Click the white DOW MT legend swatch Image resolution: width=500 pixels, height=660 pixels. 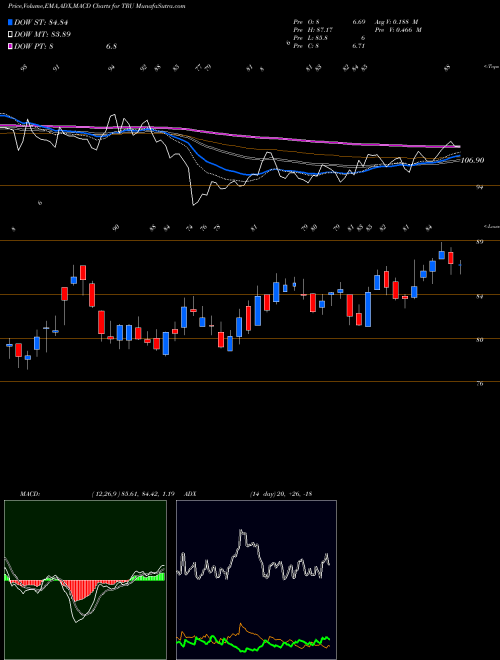point(11,34)
